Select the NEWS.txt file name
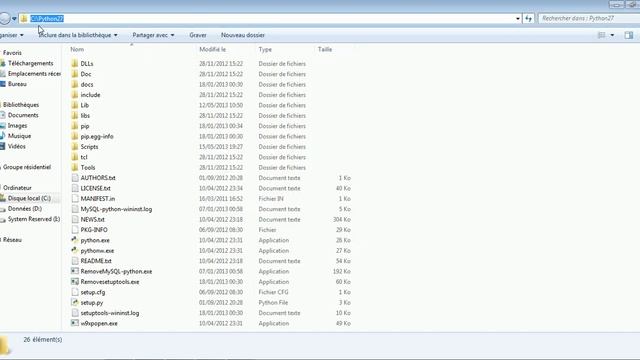The height and width of the screenshot is (360, 640). point(93,220)
